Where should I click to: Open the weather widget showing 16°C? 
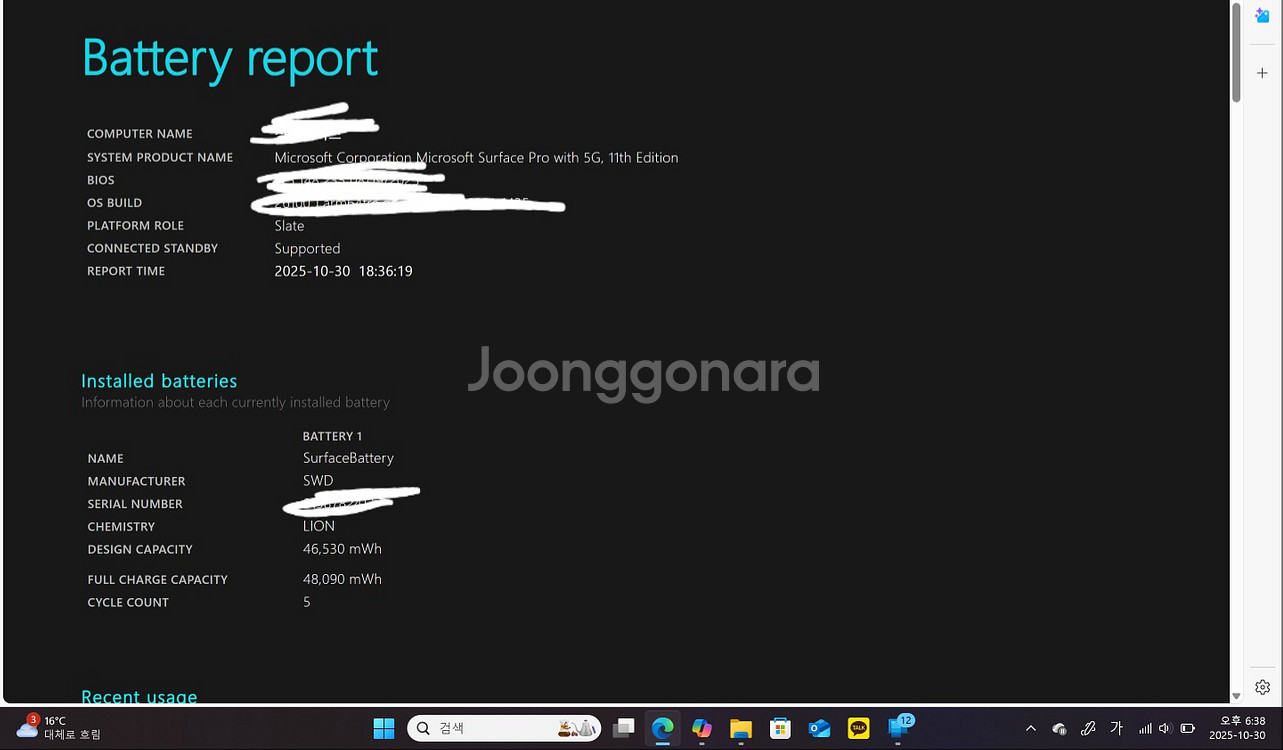[58, 727]
